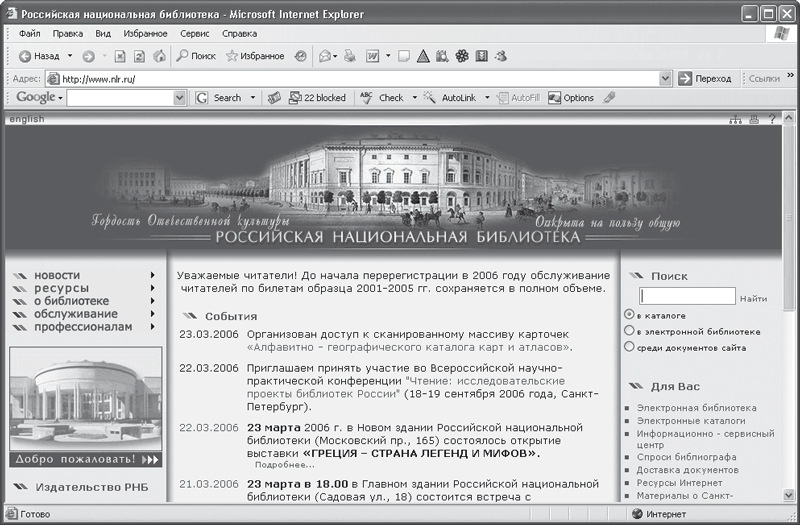Click the Print icon in toolbar
This screenshot has width=800, height=525.
(350, 56)
